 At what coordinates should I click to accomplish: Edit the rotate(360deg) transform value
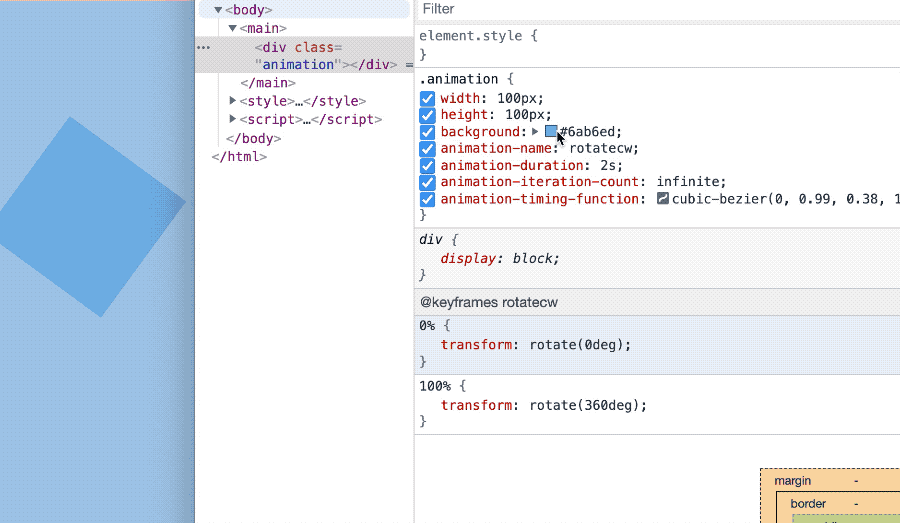pyautogui.click(x=588, y=405)
